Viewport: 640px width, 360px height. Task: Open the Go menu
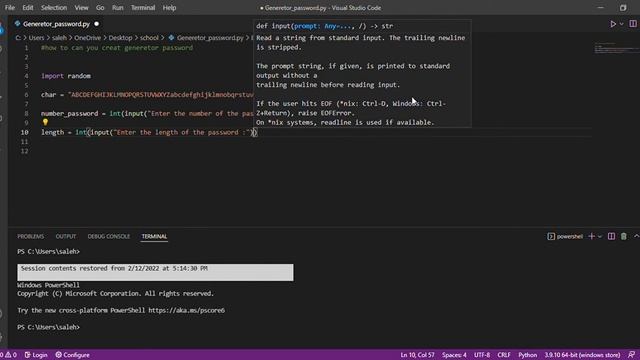pyautogui.click(x=100, y=8)
